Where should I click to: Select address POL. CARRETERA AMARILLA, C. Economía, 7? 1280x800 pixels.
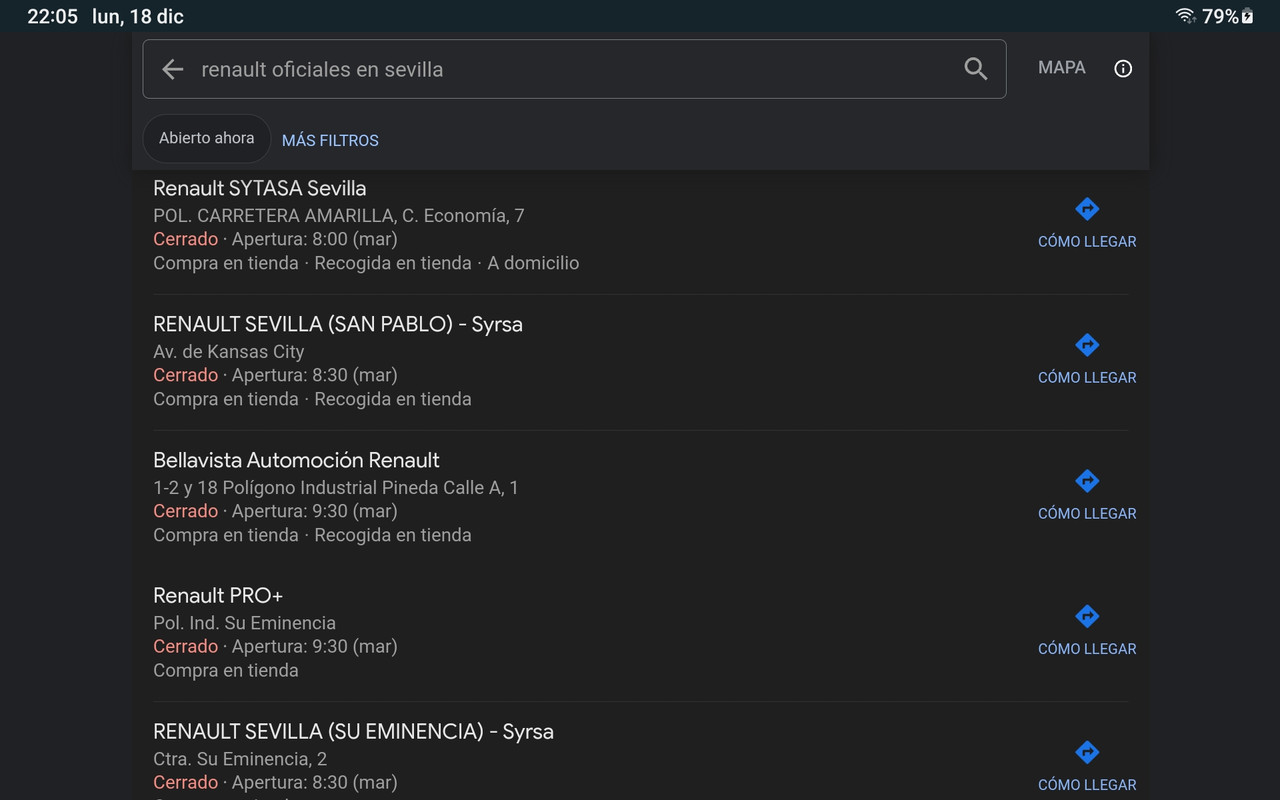click(x=339, y=216)
